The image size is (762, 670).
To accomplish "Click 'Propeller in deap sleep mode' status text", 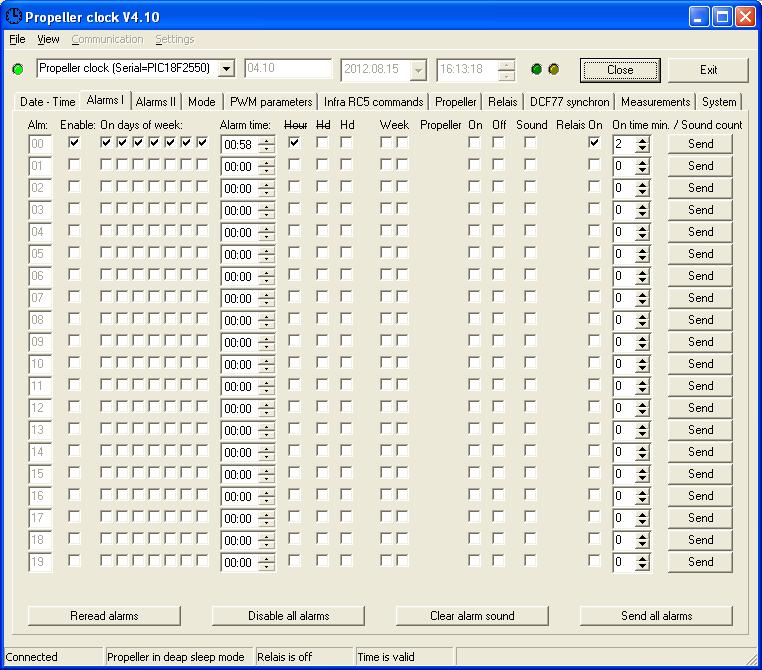I will coord(175,657).
